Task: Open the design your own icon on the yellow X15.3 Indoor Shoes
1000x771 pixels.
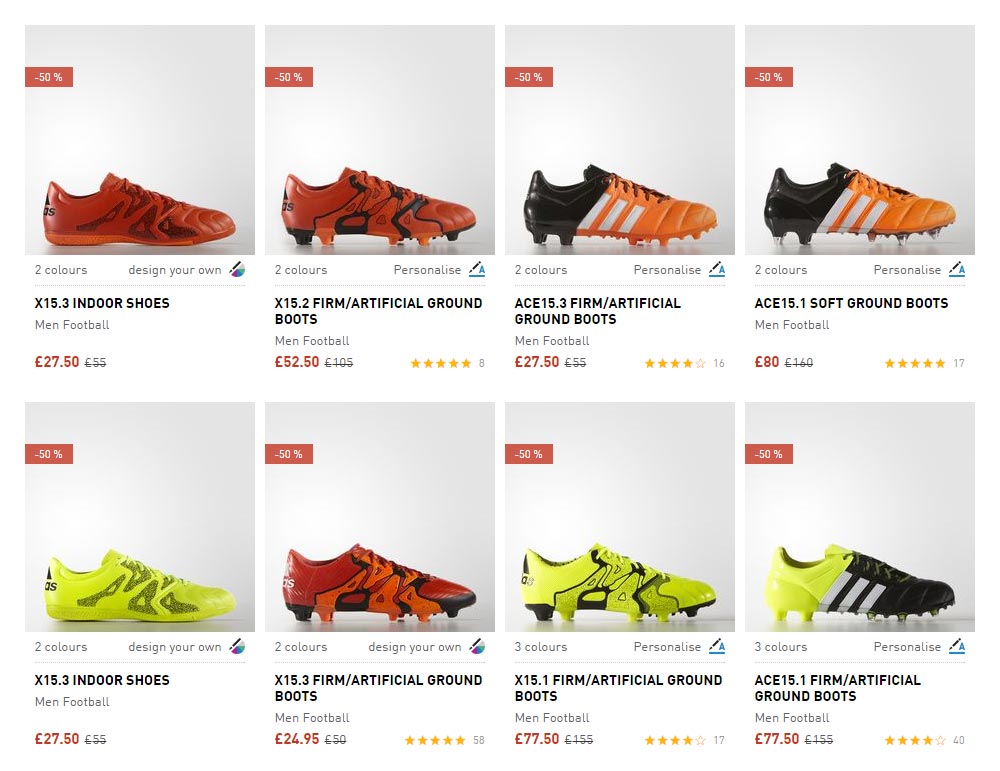Action: coord(234,646)
